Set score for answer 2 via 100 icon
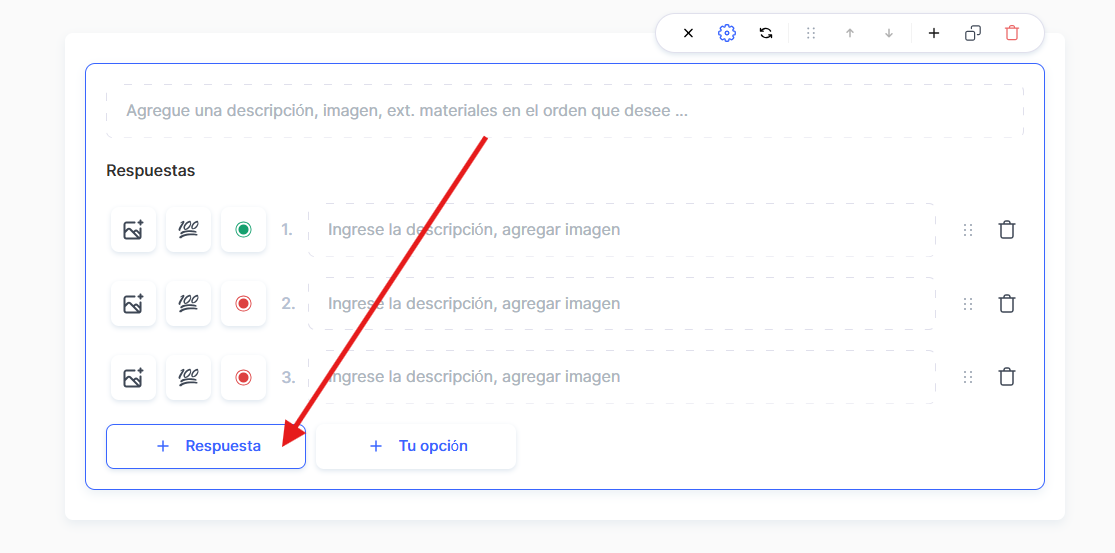Image resolution: width=1115 pixels, height=553 pixels. tap(188, 304)
